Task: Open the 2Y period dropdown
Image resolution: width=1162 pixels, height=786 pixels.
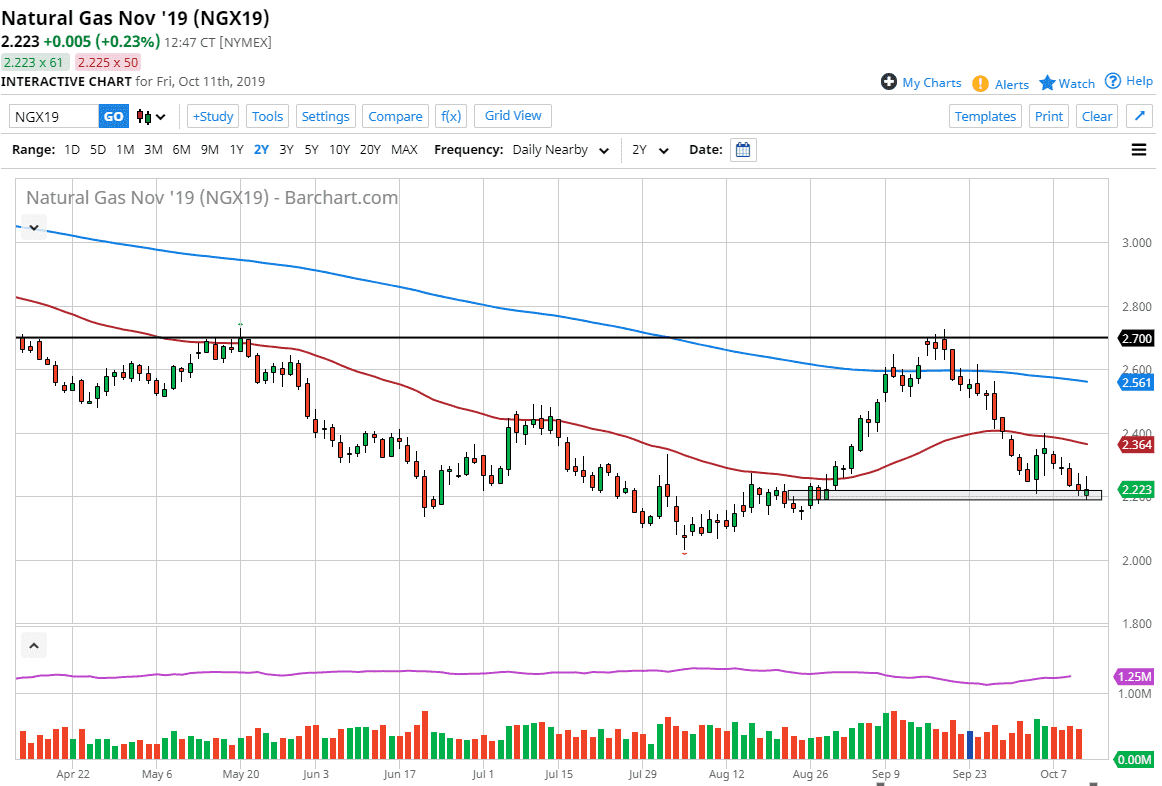Action: 649,150
